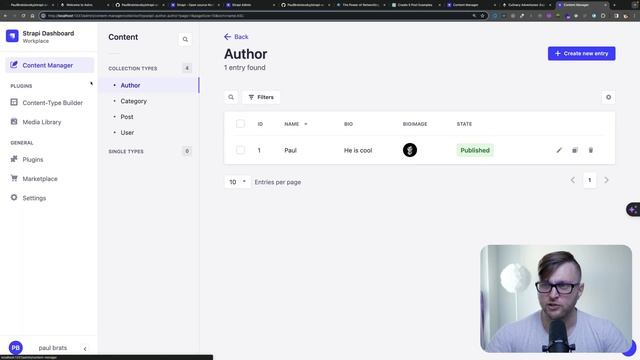Open the entries per page dropdown
This screenshot has height=360, width=640.
point(238,182)
